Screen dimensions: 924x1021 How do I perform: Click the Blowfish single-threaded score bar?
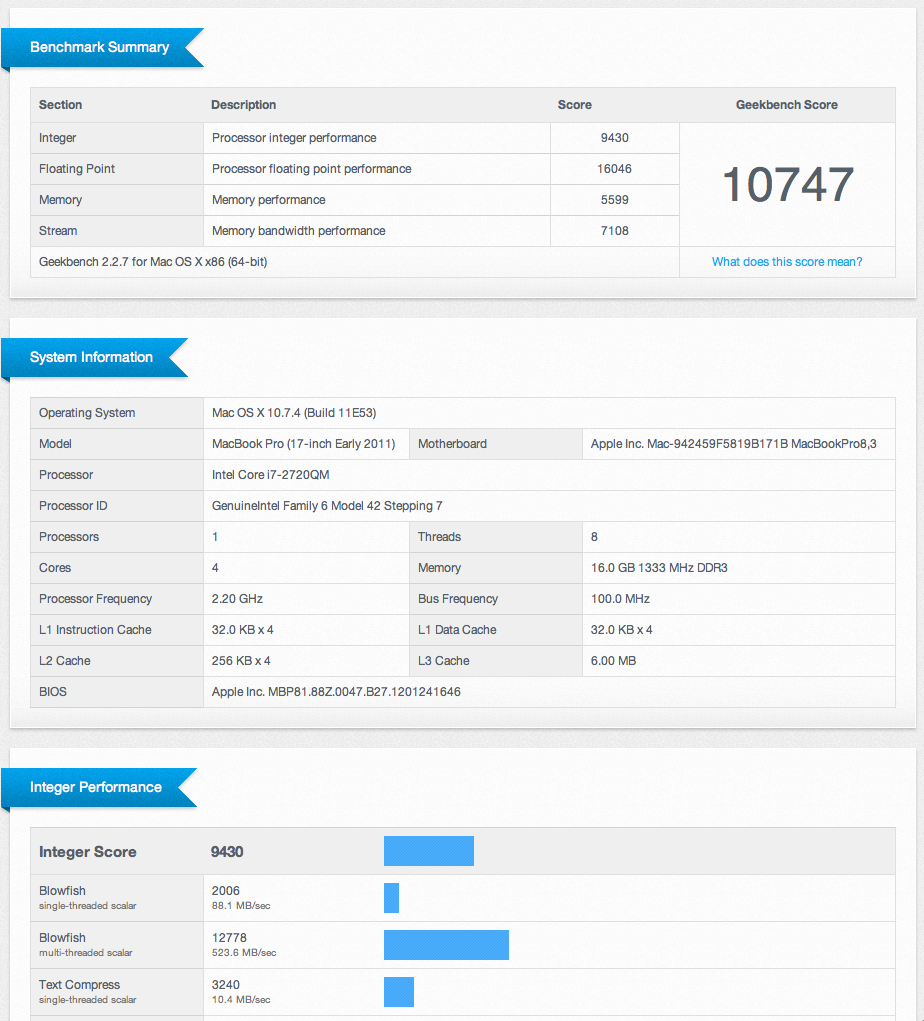coord(391,898)
